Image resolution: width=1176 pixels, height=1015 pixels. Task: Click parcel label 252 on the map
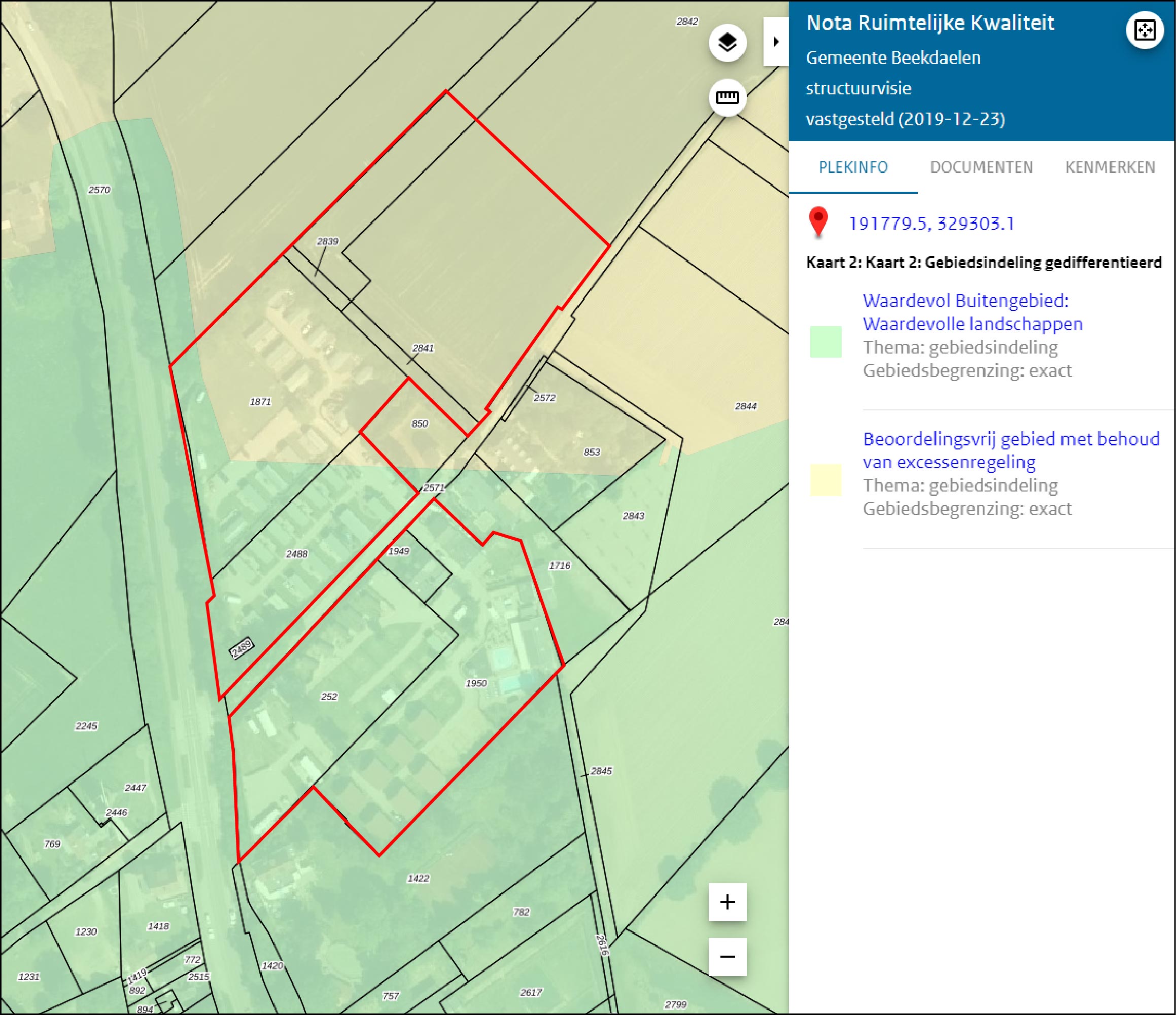(329, 697)
